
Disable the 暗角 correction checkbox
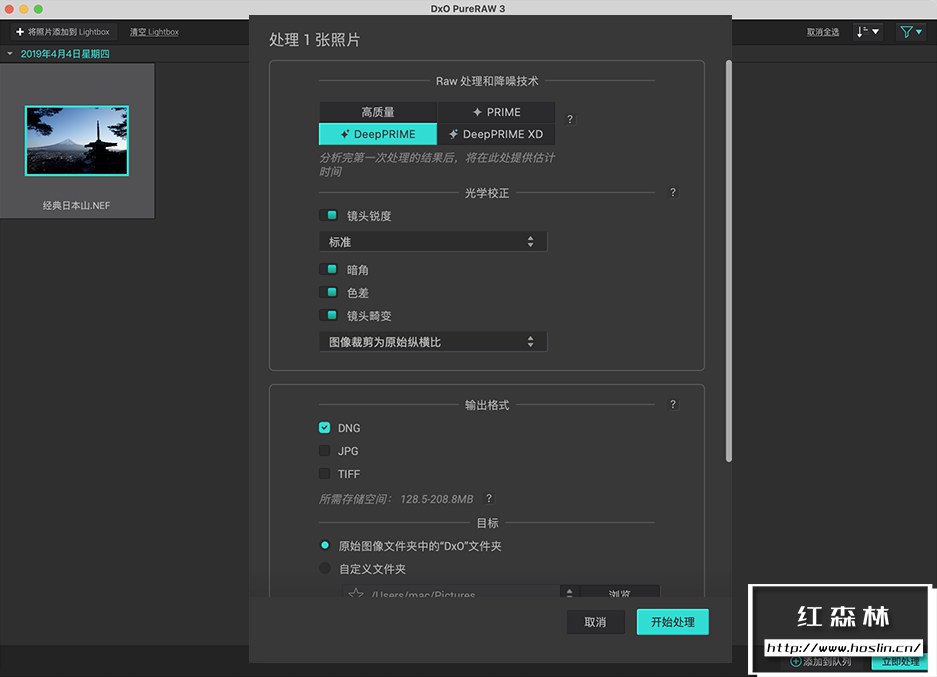(329, 269)
